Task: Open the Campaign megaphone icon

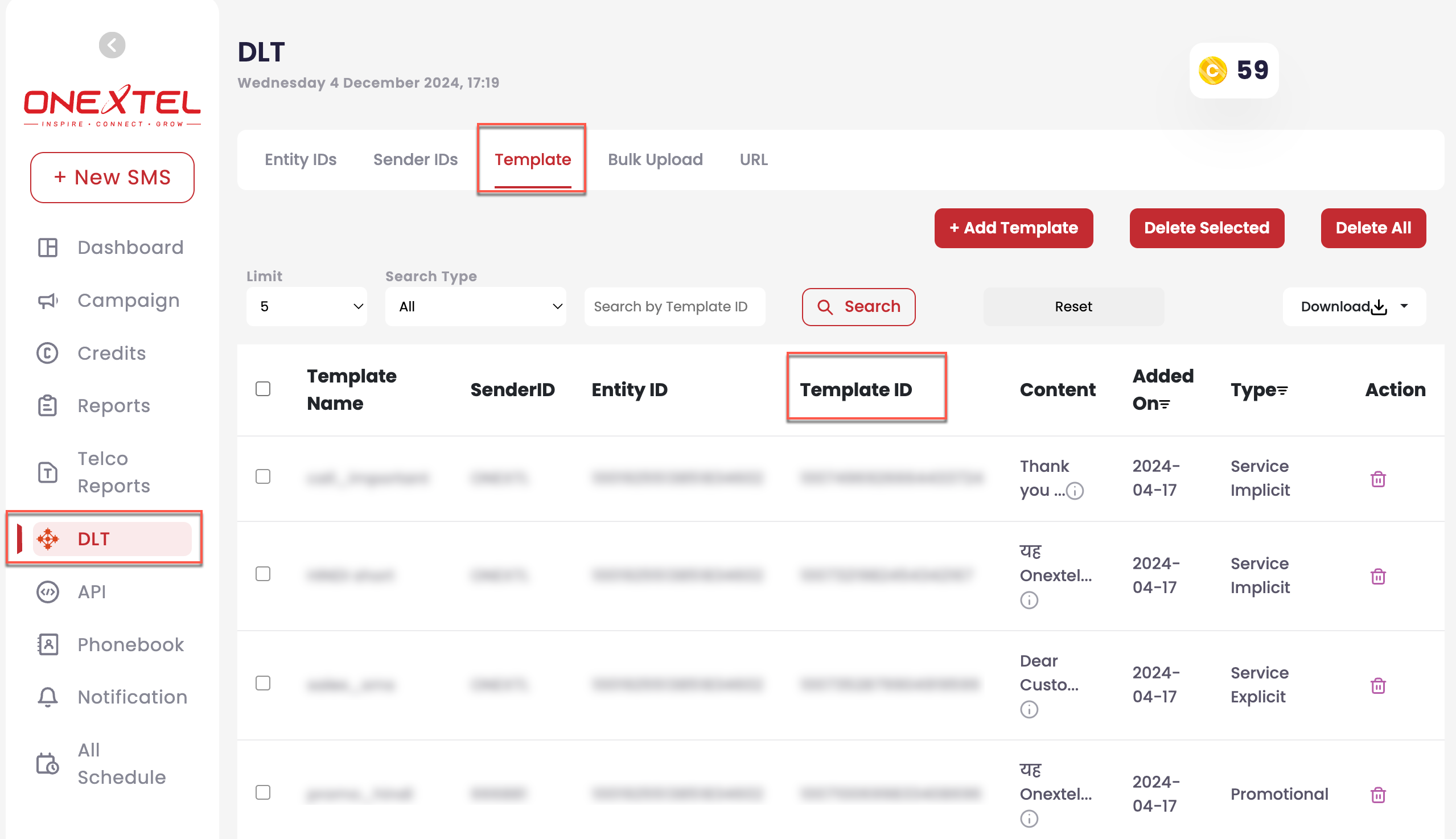Action: (x=48, y=300)
